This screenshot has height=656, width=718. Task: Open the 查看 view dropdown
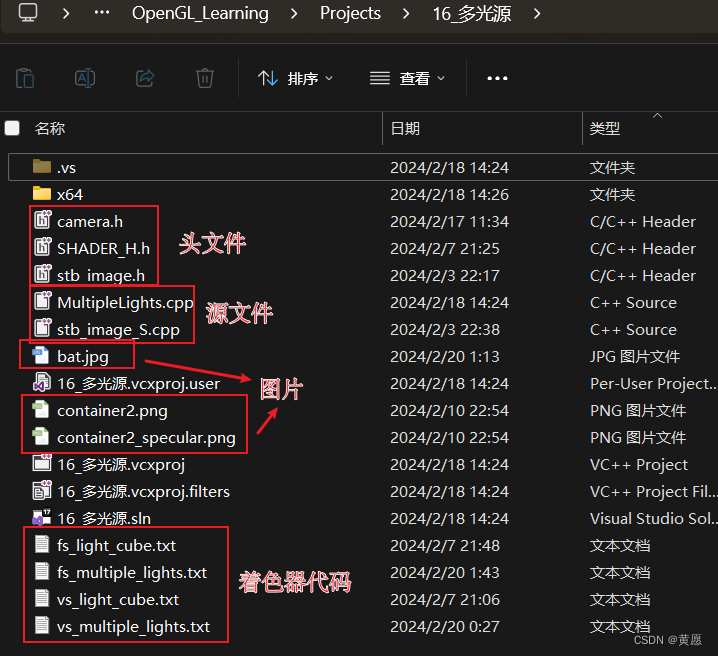tap(407, 78)
